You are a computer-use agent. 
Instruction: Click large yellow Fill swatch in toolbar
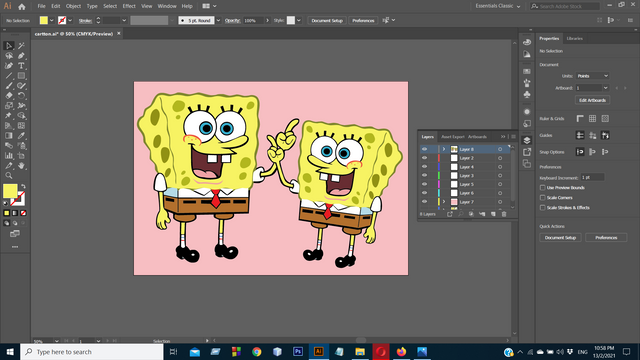[10, 191]
